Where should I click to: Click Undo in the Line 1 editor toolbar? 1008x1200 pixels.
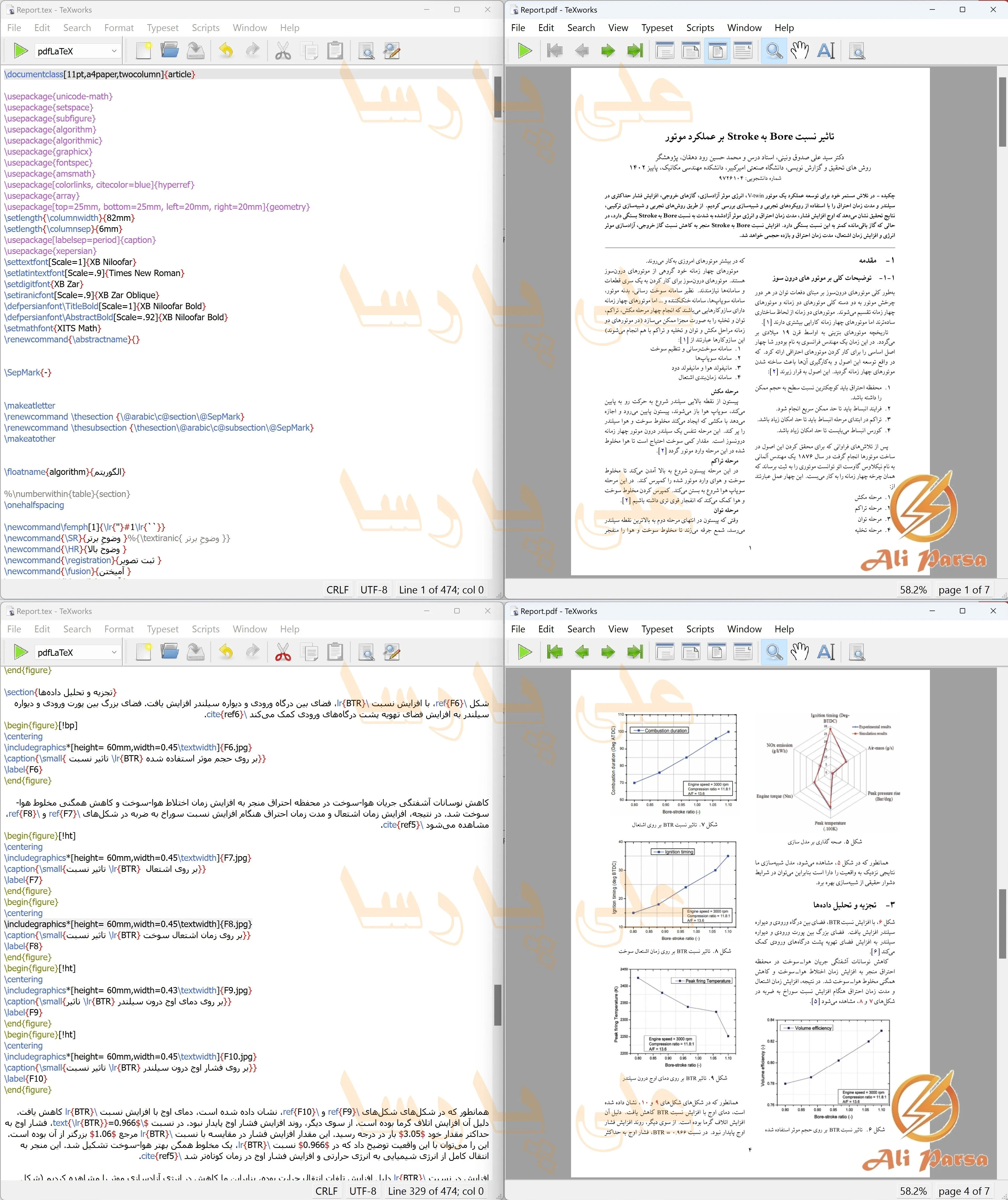tap(226, 51)
